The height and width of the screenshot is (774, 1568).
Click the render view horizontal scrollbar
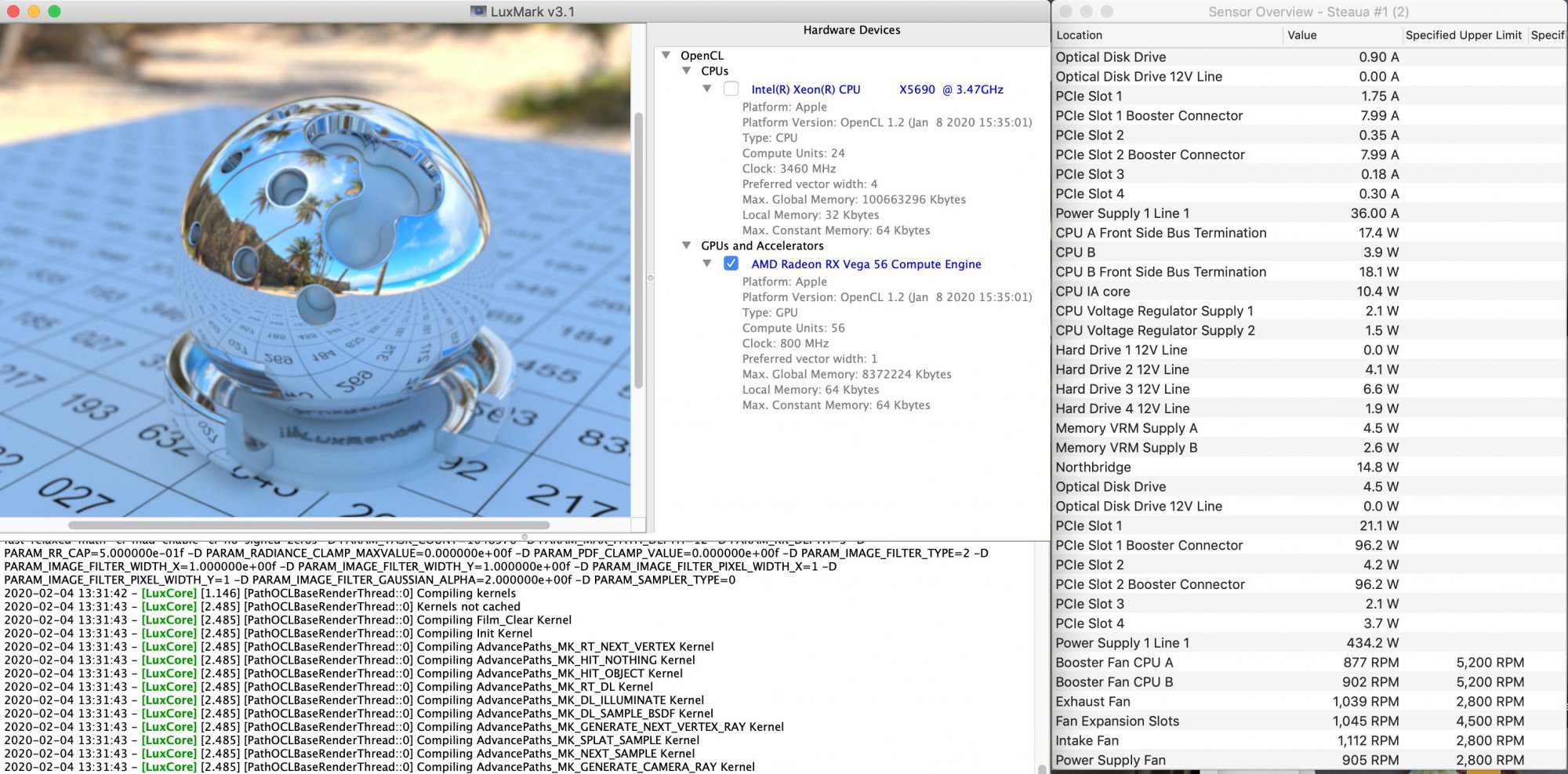point(309,525)
